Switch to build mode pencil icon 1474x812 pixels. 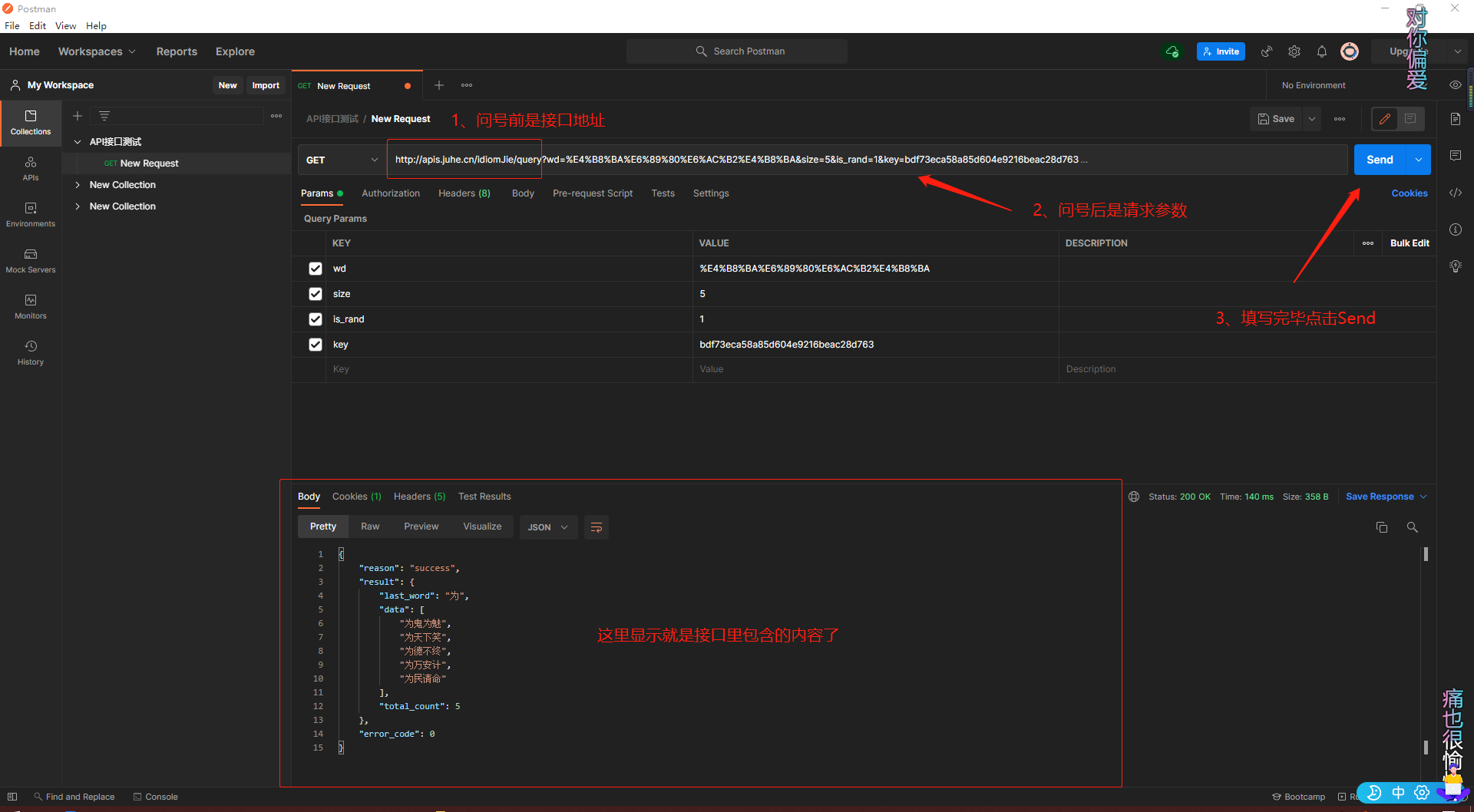(1385, 119)
